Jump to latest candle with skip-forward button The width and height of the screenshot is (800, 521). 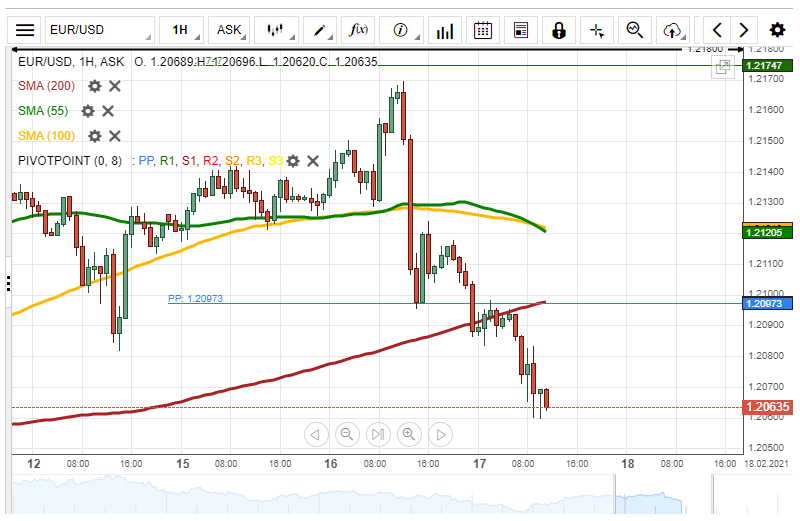point(377,434)
